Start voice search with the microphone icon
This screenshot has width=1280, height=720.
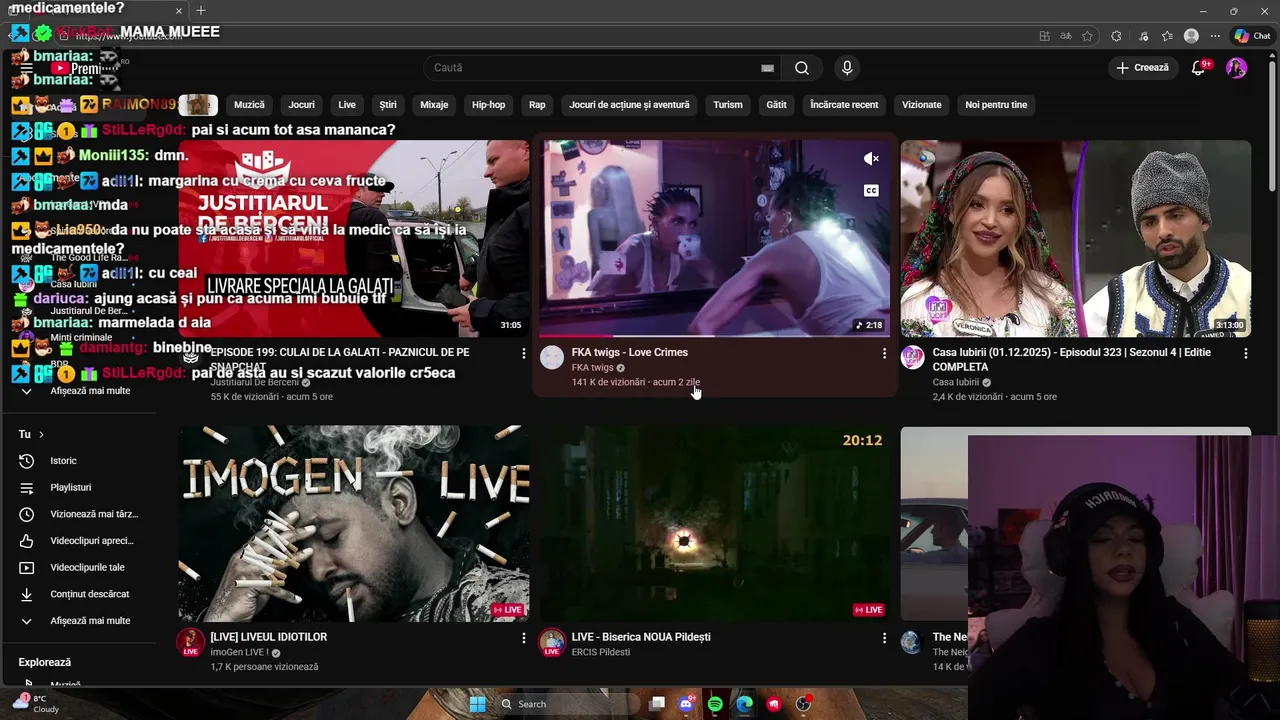tap(847, 68)
